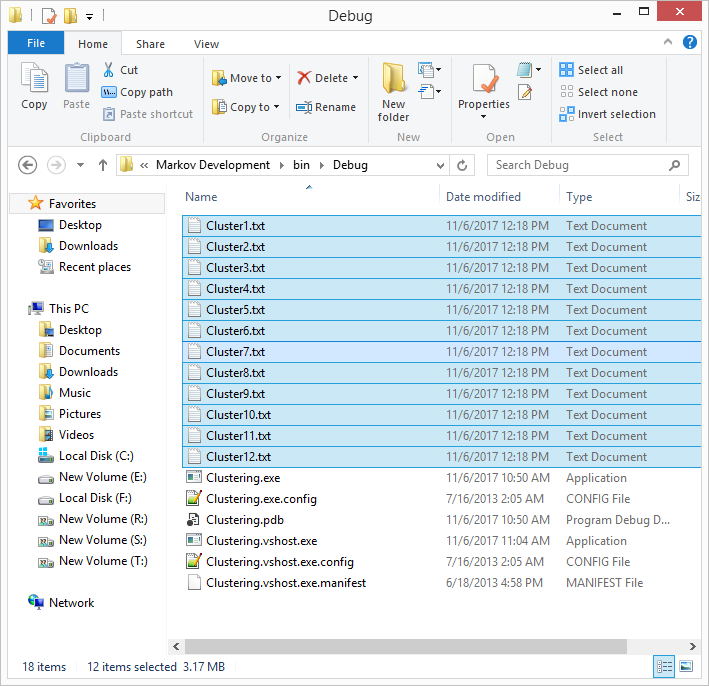
Task: Open the Help question mark icon
Action: (690, 43)
